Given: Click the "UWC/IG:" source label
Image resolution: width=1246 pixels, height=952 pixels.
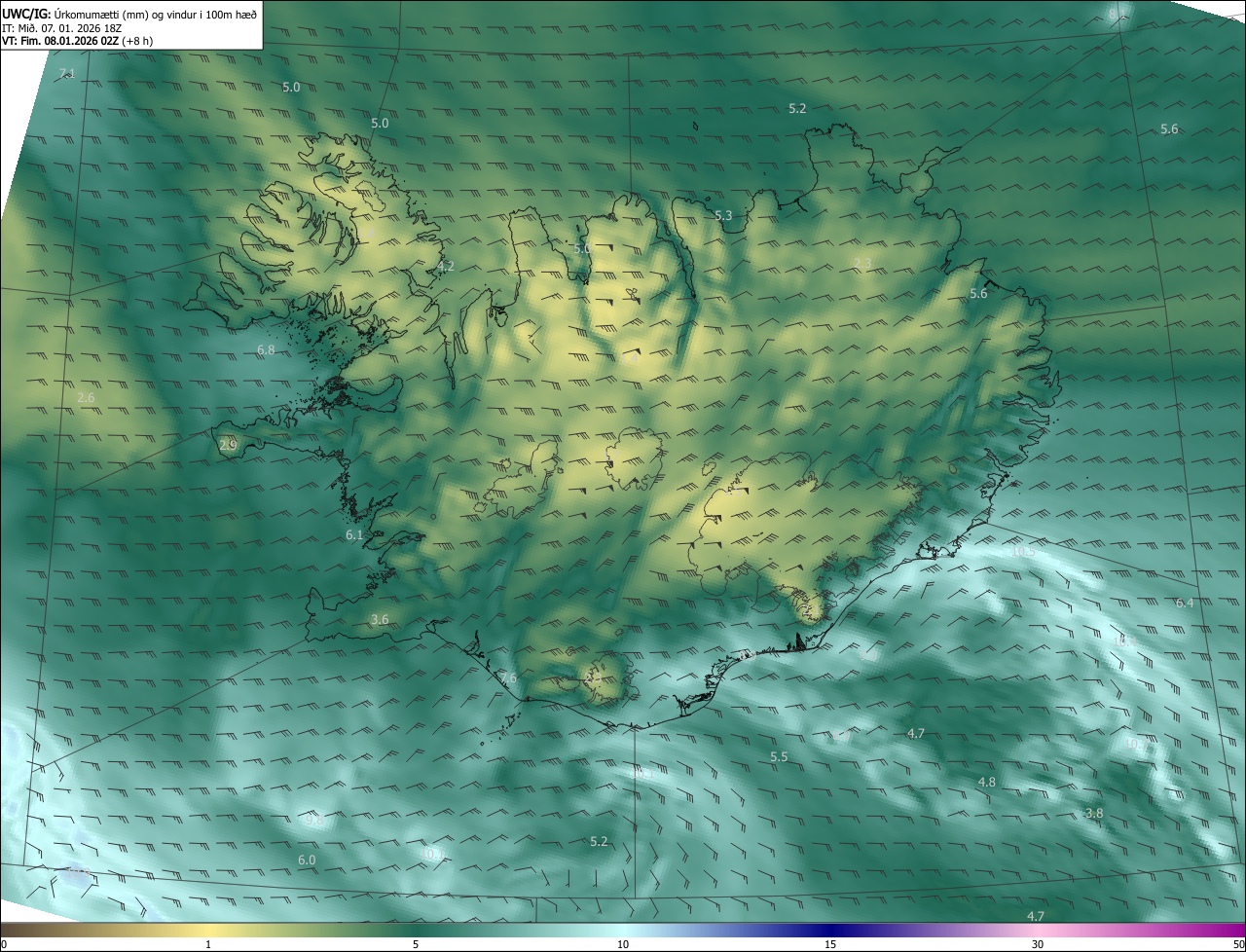Looking at the screenshot, I should point(26,14).
